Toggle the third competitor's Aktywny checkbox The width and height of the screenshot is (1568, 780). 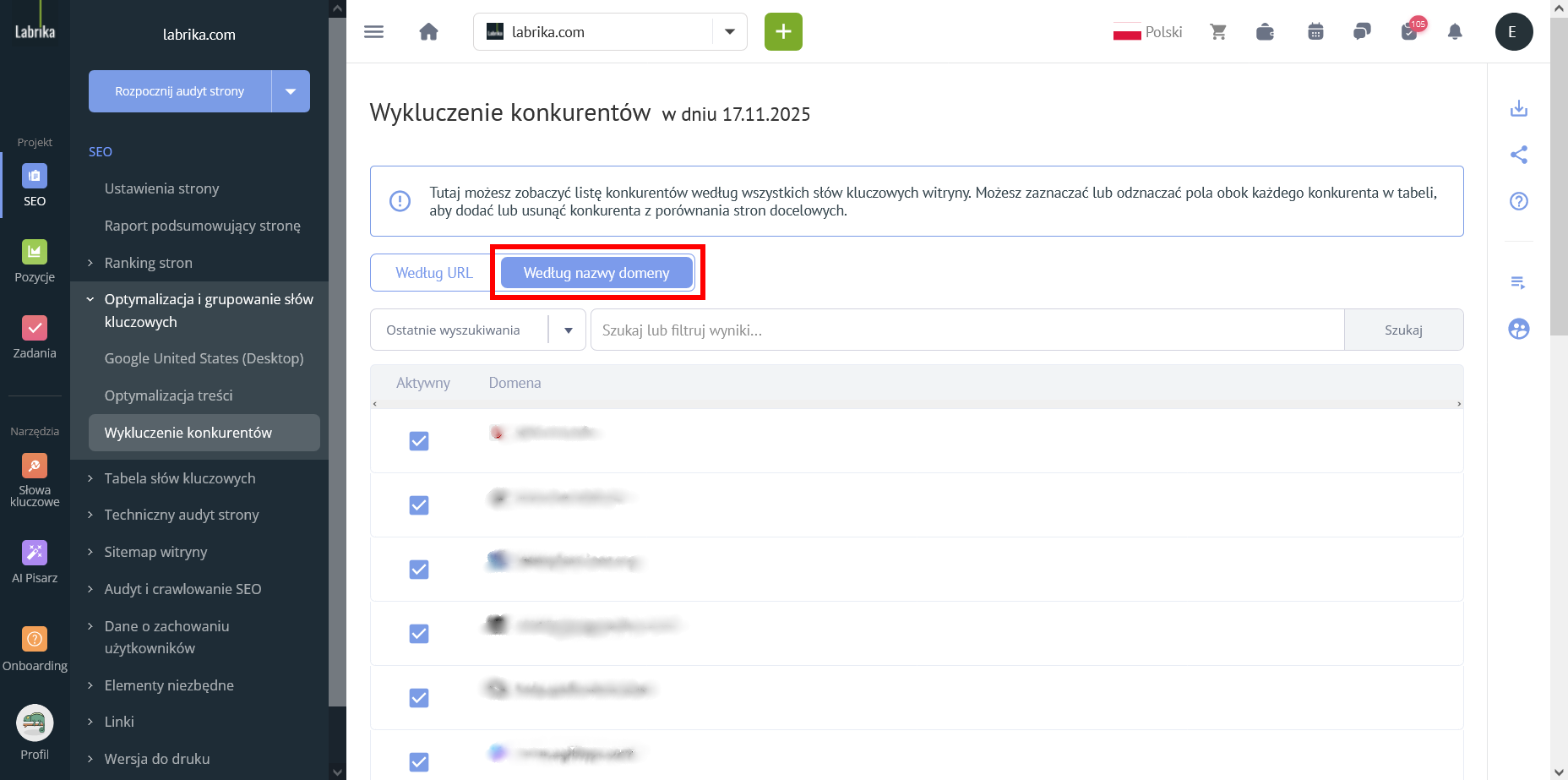419,570
